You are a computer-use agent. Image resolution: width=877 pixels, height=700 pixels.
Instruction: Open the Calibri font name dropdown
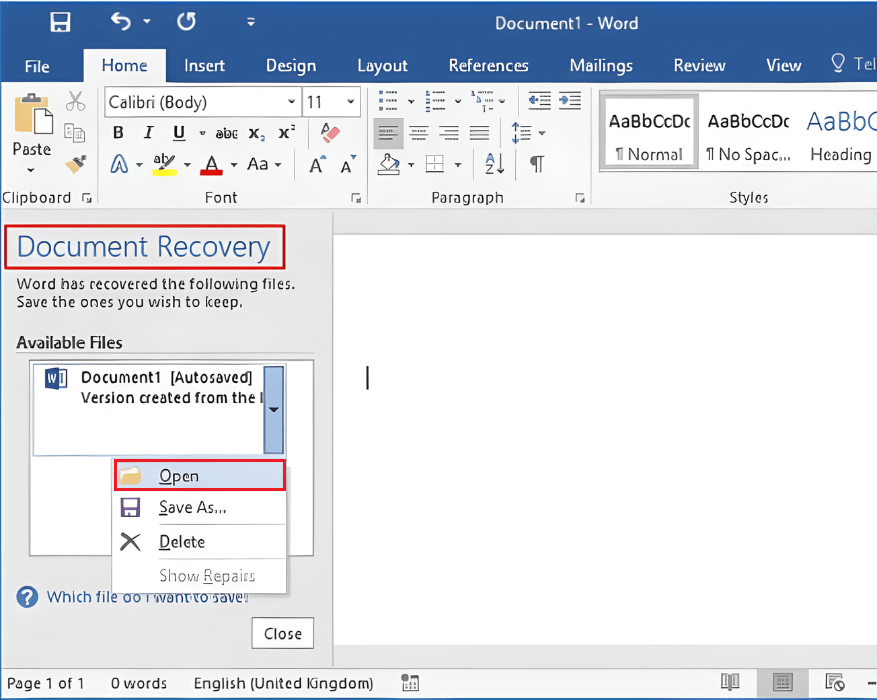290,101
